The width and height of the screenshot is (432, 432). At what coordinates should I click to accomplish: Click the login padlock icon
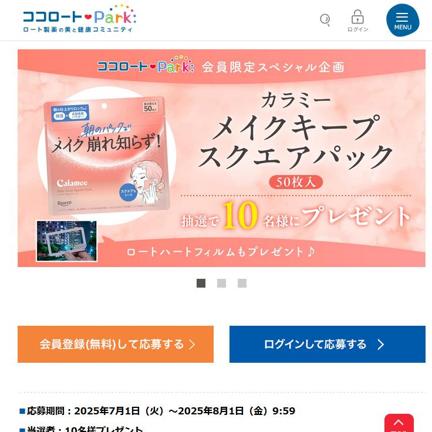[357, 17]
